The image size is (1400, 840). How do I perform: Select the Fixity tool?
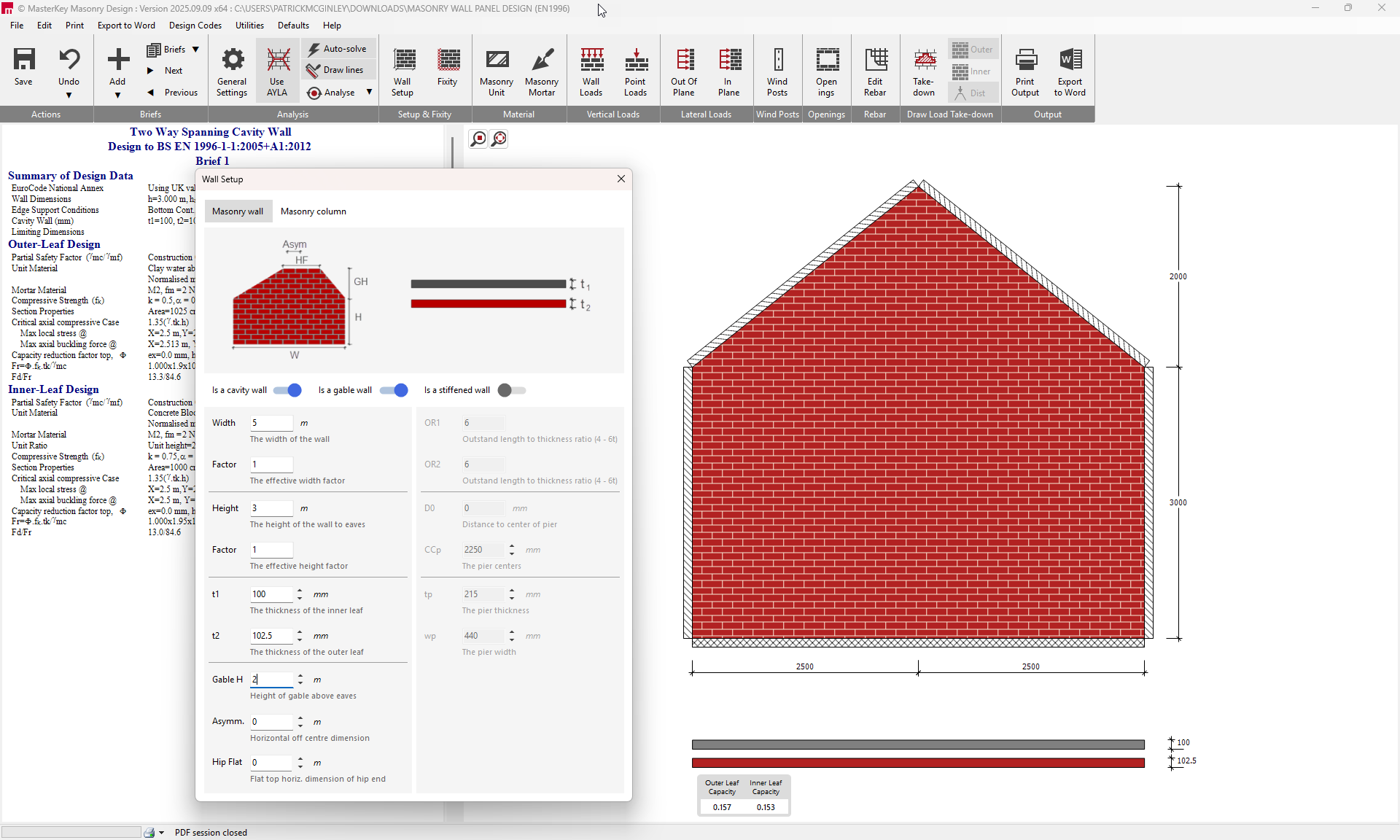447,69
